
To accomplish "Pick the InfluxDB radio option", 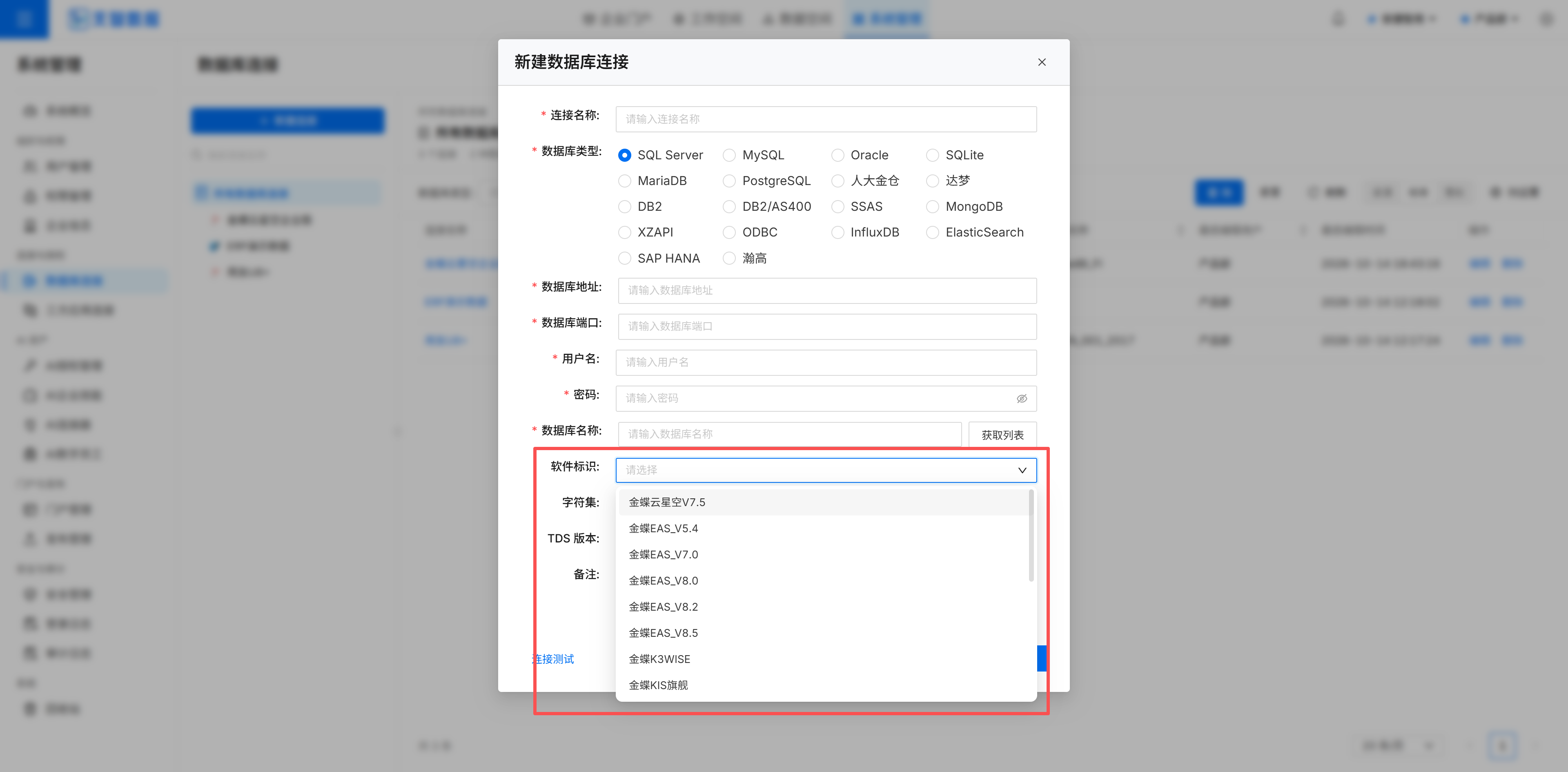I will tap(865, 232).
